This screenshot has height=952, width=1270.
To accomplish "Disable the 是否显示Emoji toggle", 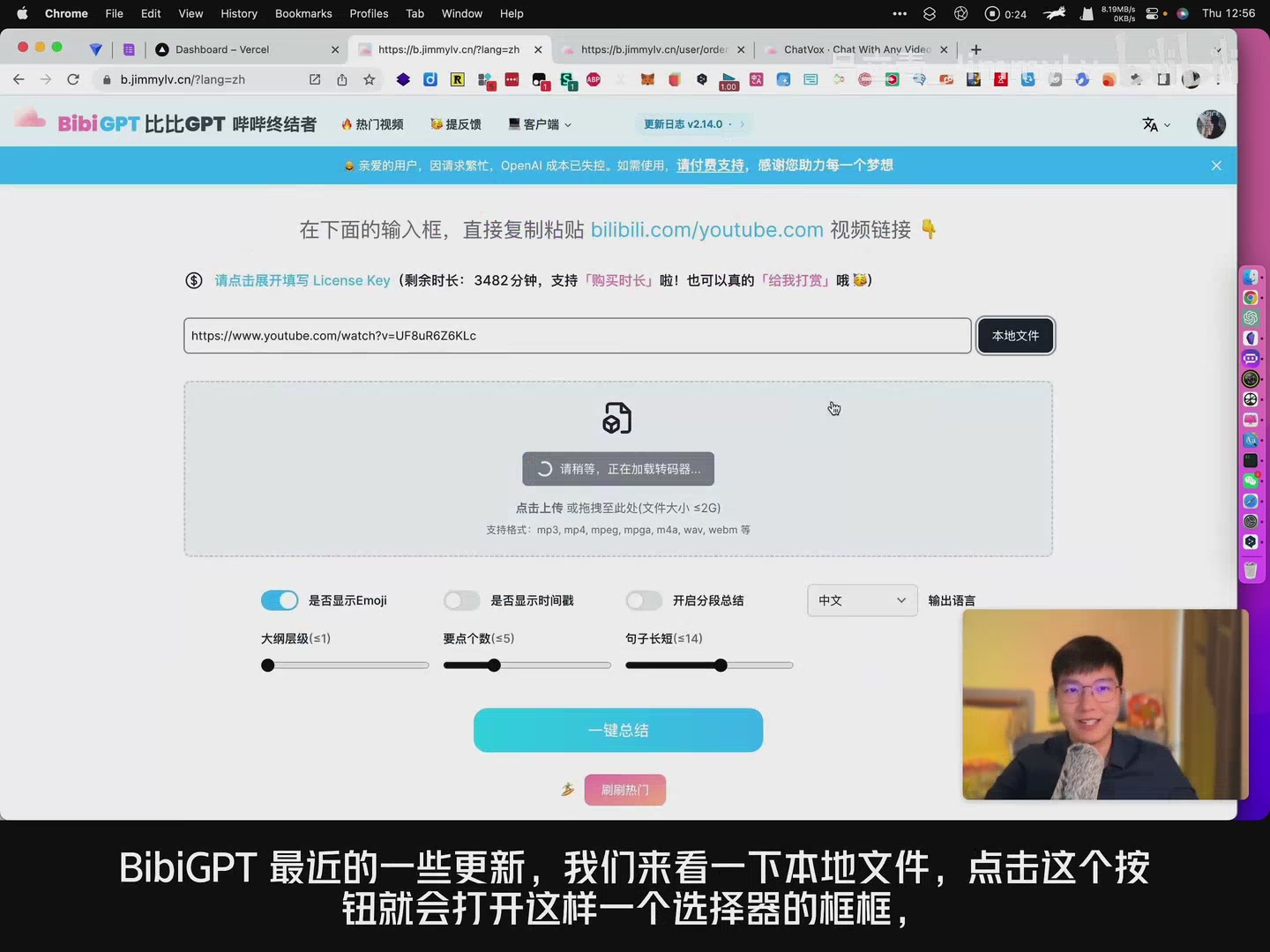I will point(280,600).
